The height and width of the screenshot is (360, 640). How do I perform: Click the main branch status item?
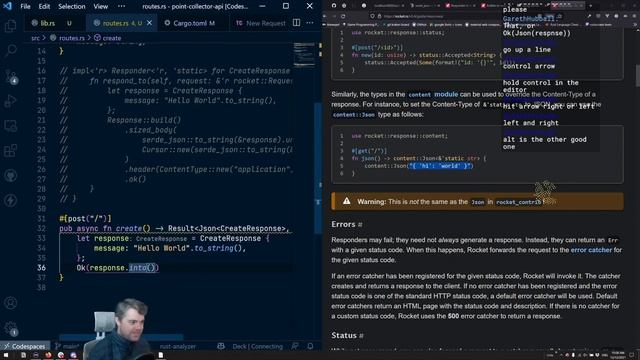pos(67,346)
